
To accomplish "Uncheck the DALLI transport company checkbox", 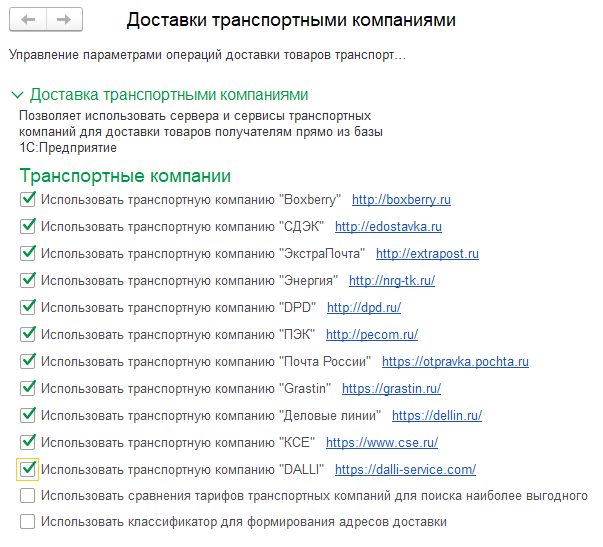I will point(28,469).
